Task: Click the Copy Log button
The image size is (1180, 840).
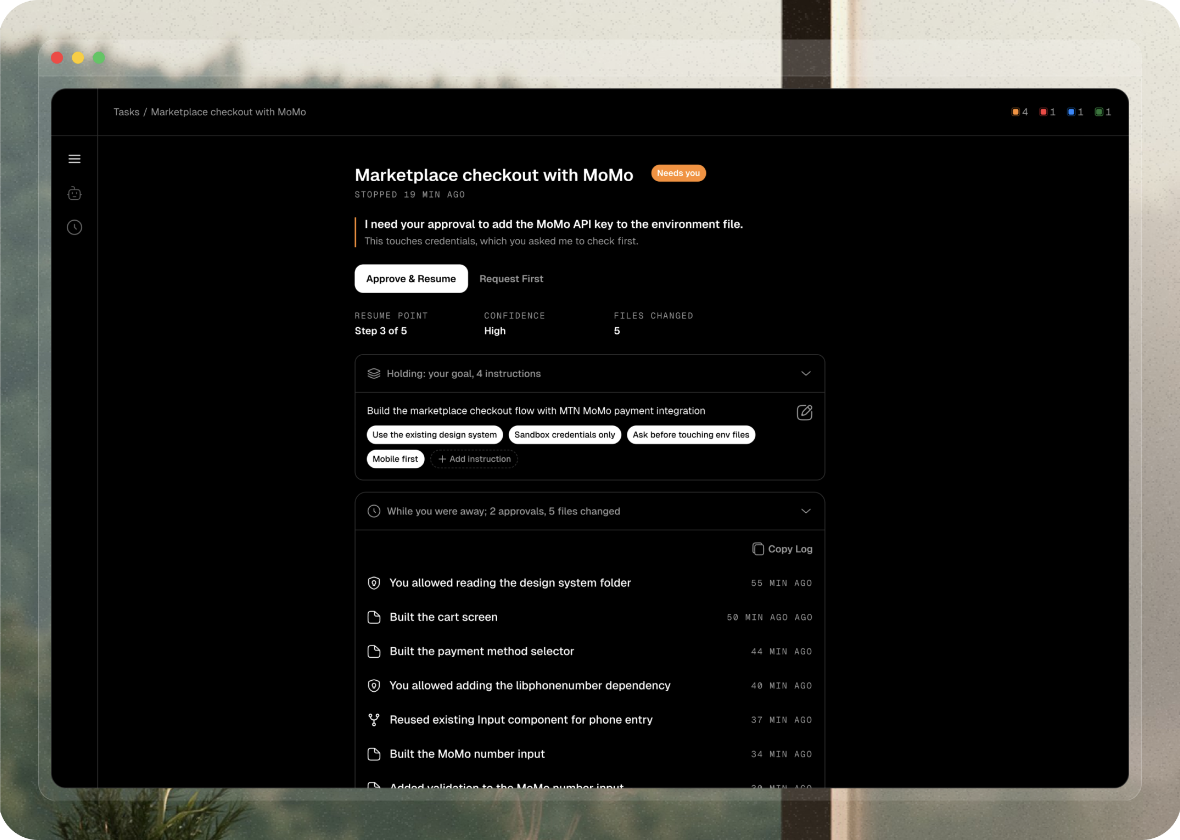Action: click(783, 549)
